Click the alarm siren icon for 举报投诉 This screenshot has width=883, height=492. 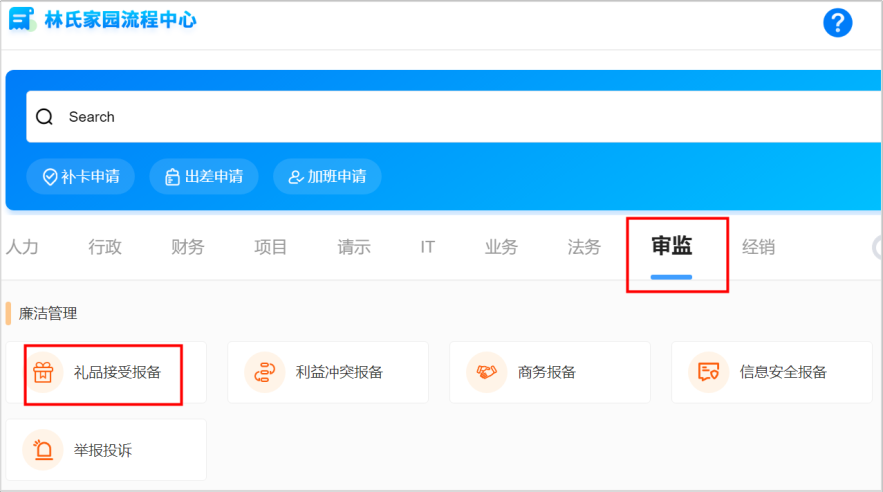click(43, 450)
